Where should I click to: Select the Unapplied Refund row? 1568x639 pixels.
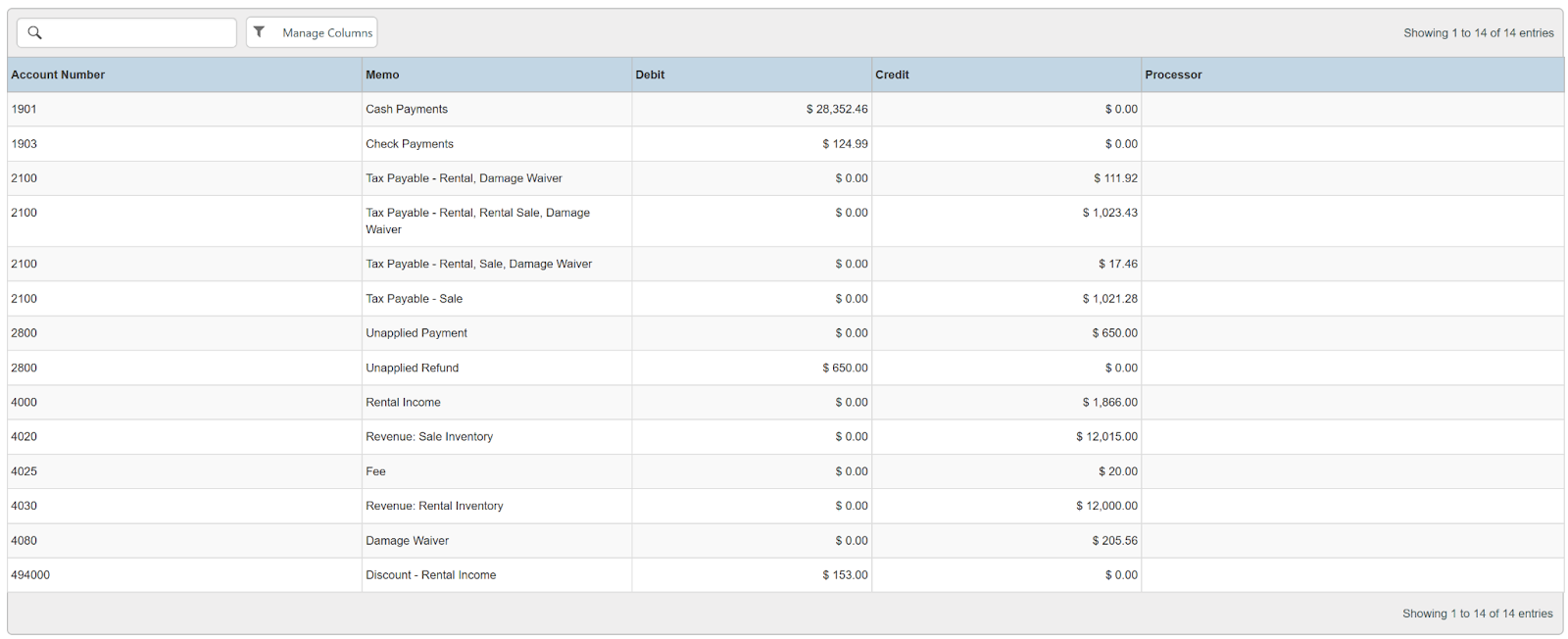tap(412, 369)
